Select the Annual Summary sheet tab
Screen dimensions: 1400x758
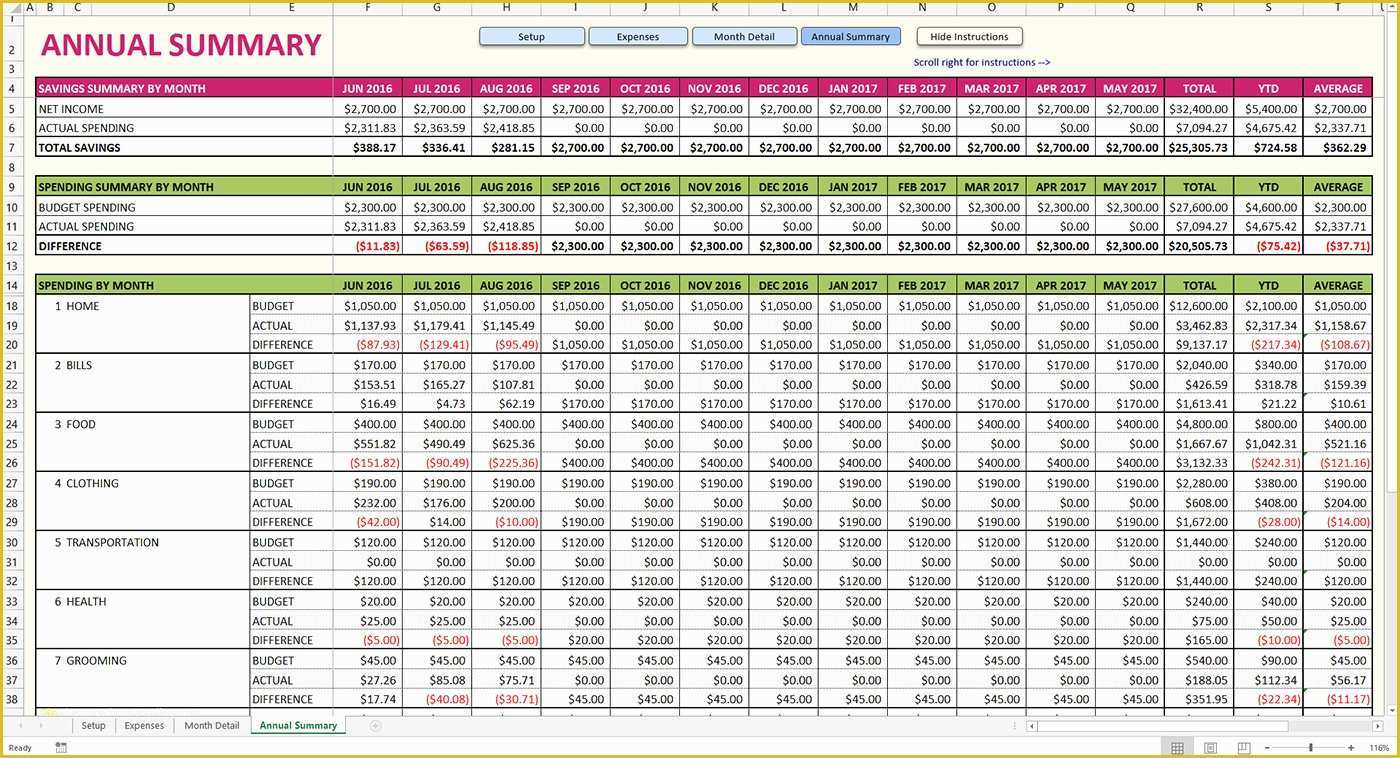click(298, 726)
